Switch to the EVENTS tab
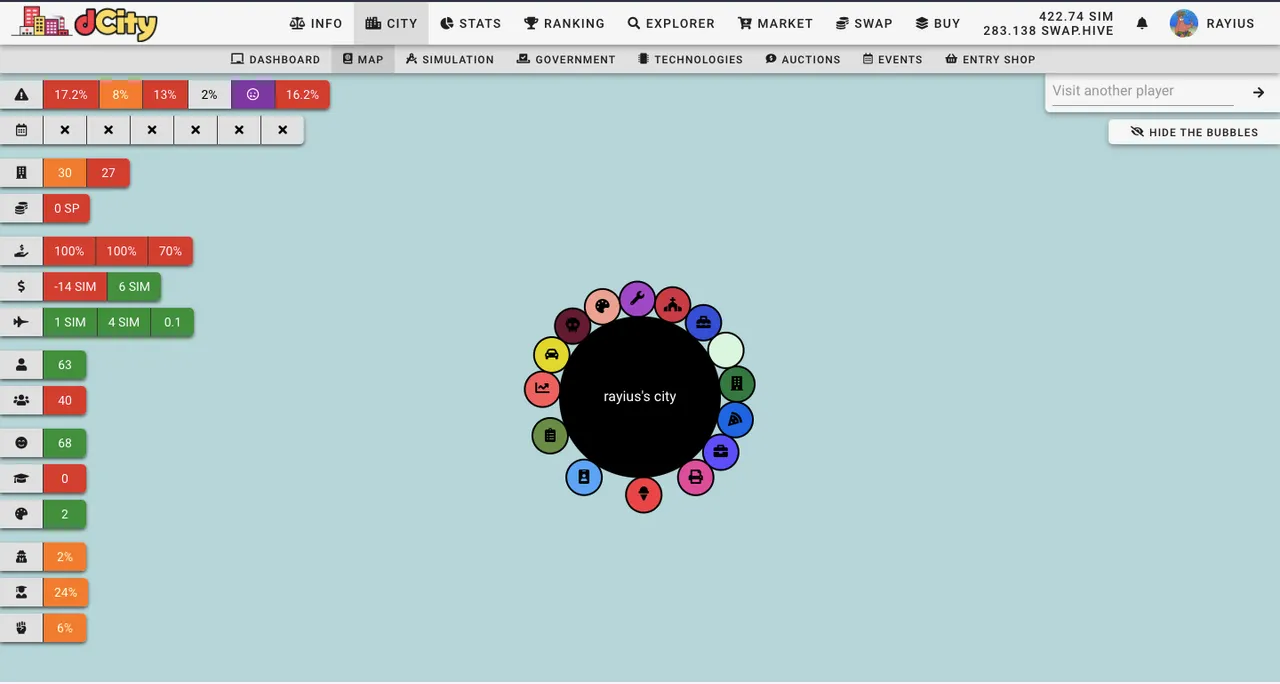 [893, 59]
